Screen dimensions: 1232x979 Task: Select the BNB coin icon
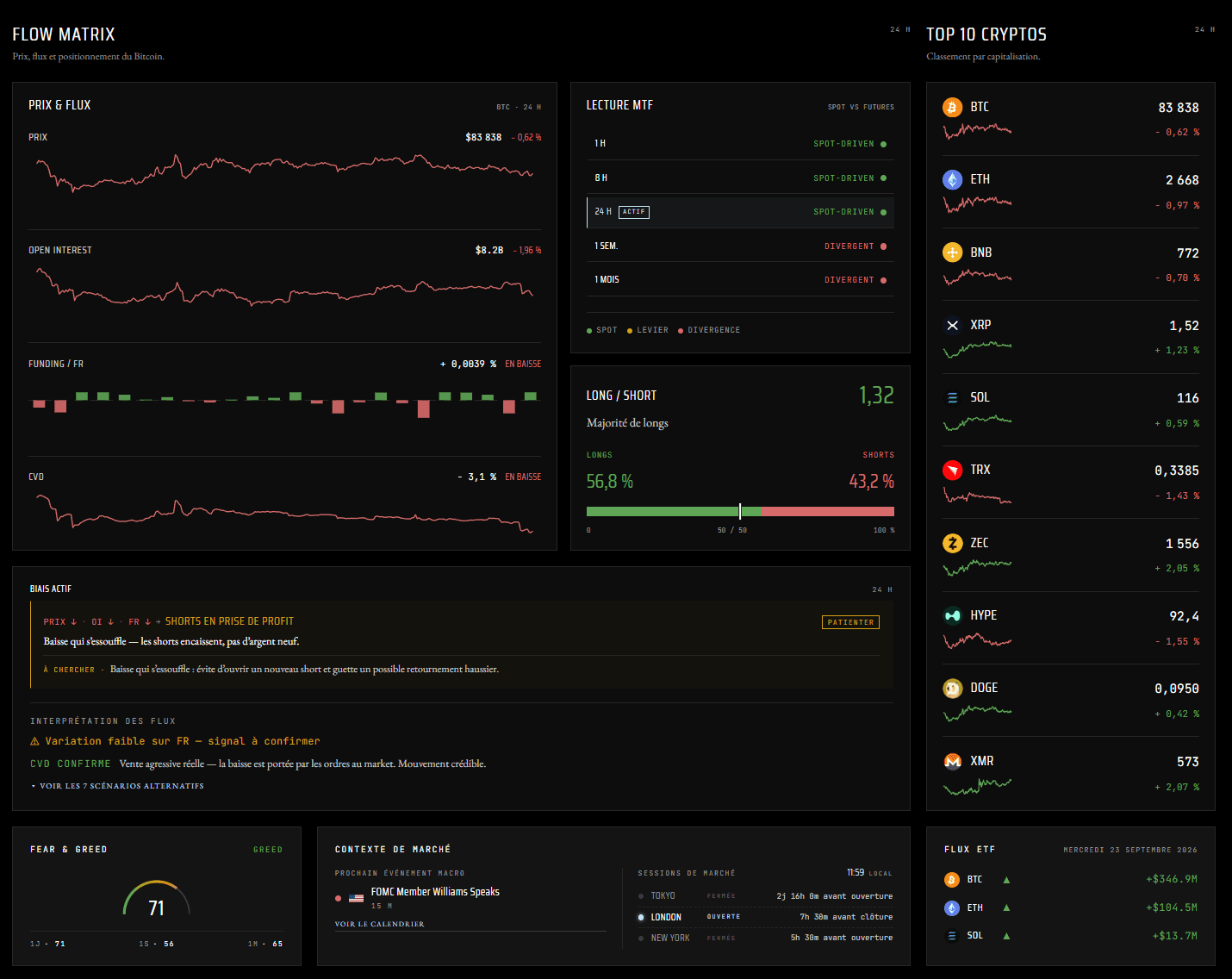[952, 253]
